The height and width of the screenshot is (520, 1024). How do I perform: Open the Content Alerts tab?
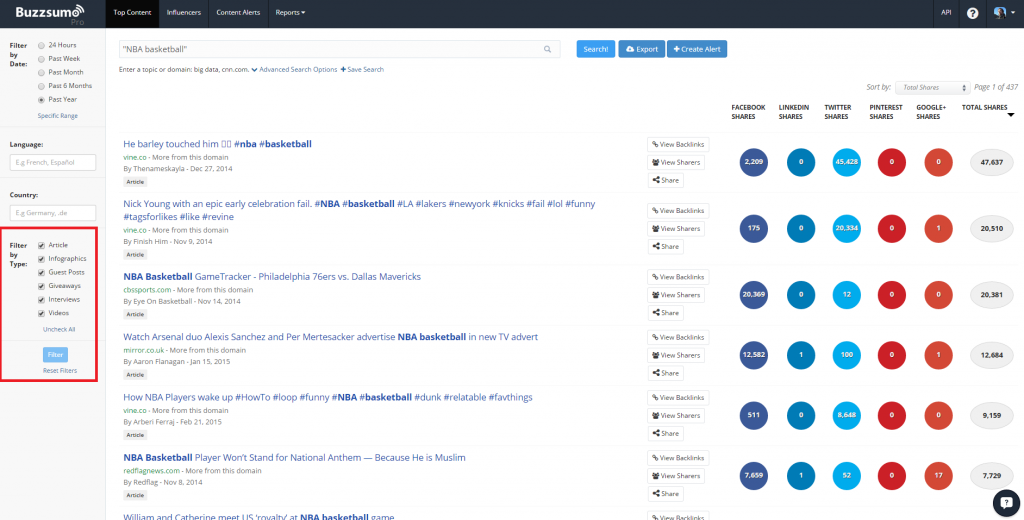pyautogui.click(x=238, y=13)
